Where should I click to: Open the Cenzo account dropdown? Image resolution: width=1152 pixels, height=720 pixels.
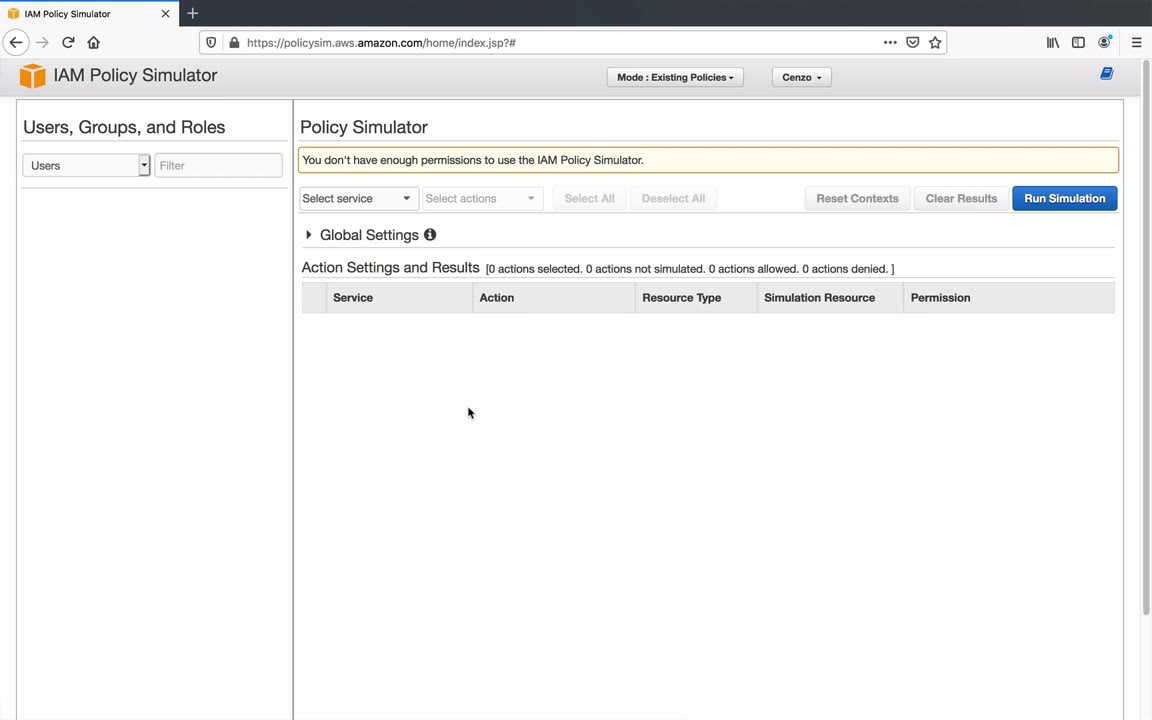pyautogui.click(x=802, y=77)
